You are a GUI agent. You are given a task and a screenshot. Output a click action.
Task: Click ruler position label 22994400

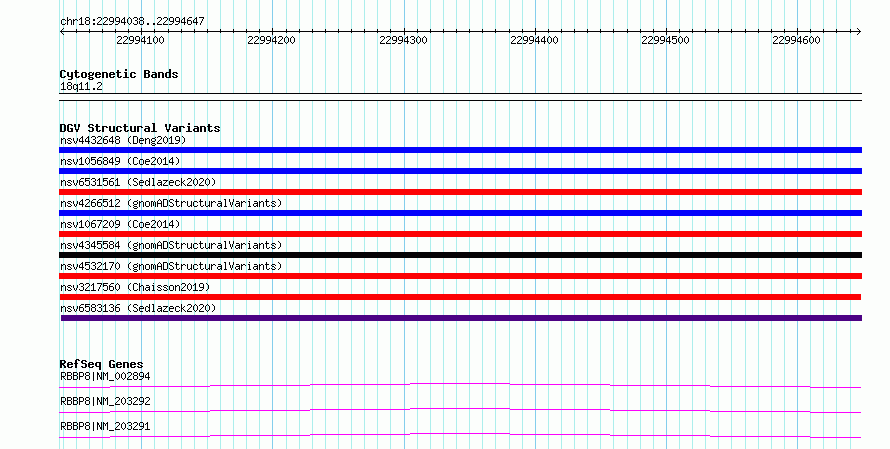[x=534, y=40]
